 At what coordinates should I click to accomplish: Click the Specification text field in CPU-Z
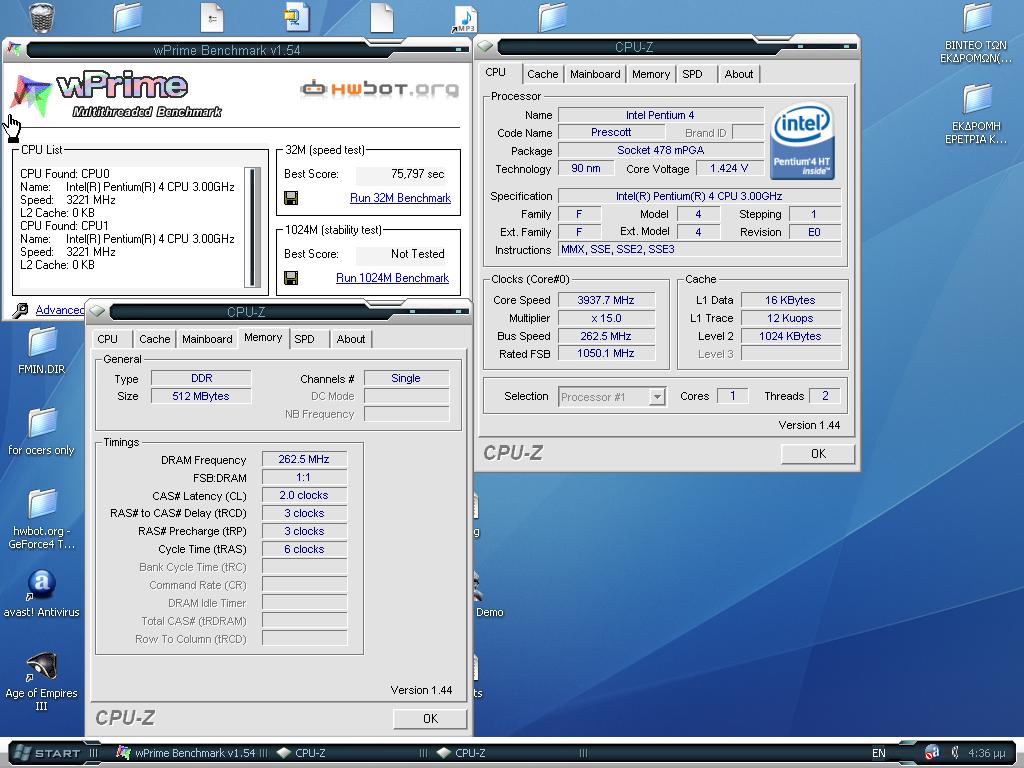pyautogui.click(x=699, y=196)
